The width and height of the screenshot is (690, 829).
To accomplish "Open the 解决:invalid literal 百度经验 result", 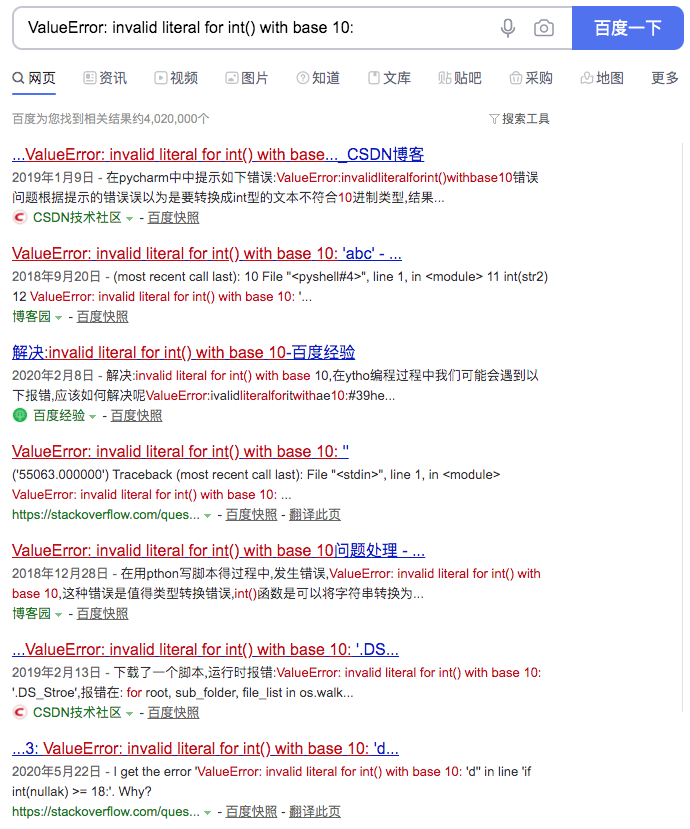I will [x=183, y=352].
